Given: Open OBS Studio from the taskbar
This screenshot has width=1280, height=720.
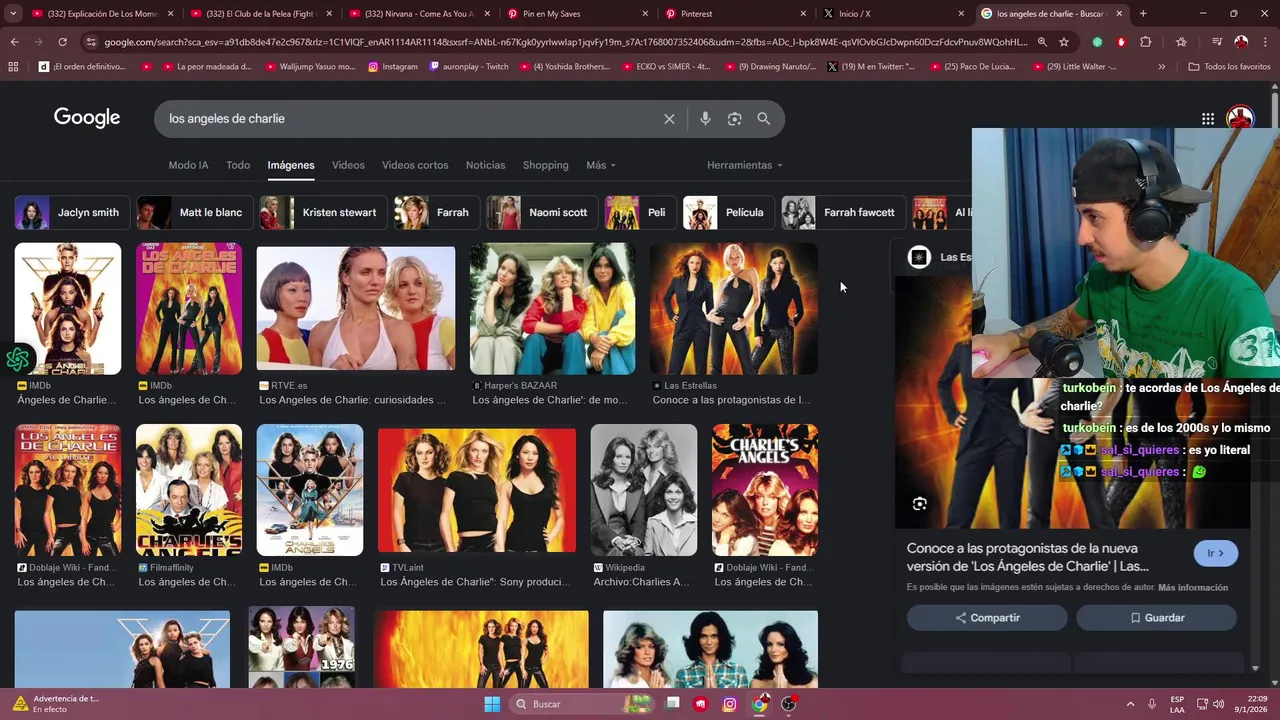Looking at the screenshot, I should point(789,704).
